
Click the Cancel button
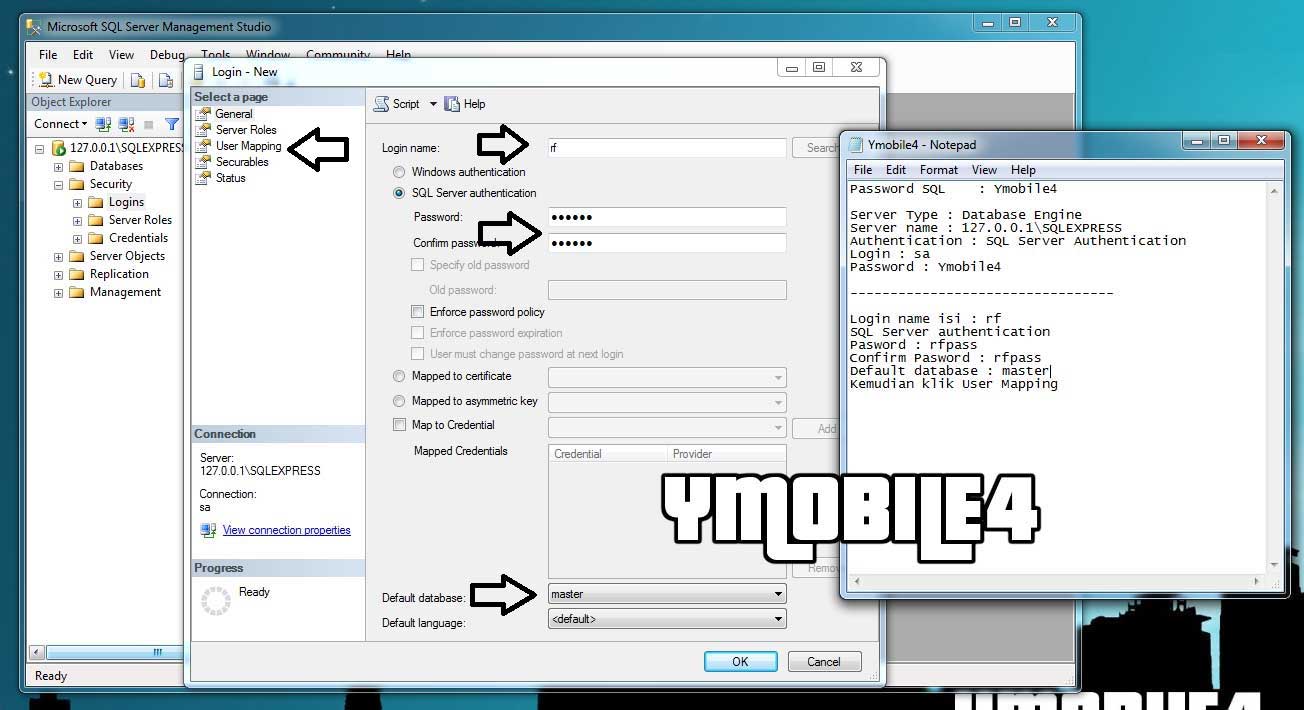click(824, 661)
